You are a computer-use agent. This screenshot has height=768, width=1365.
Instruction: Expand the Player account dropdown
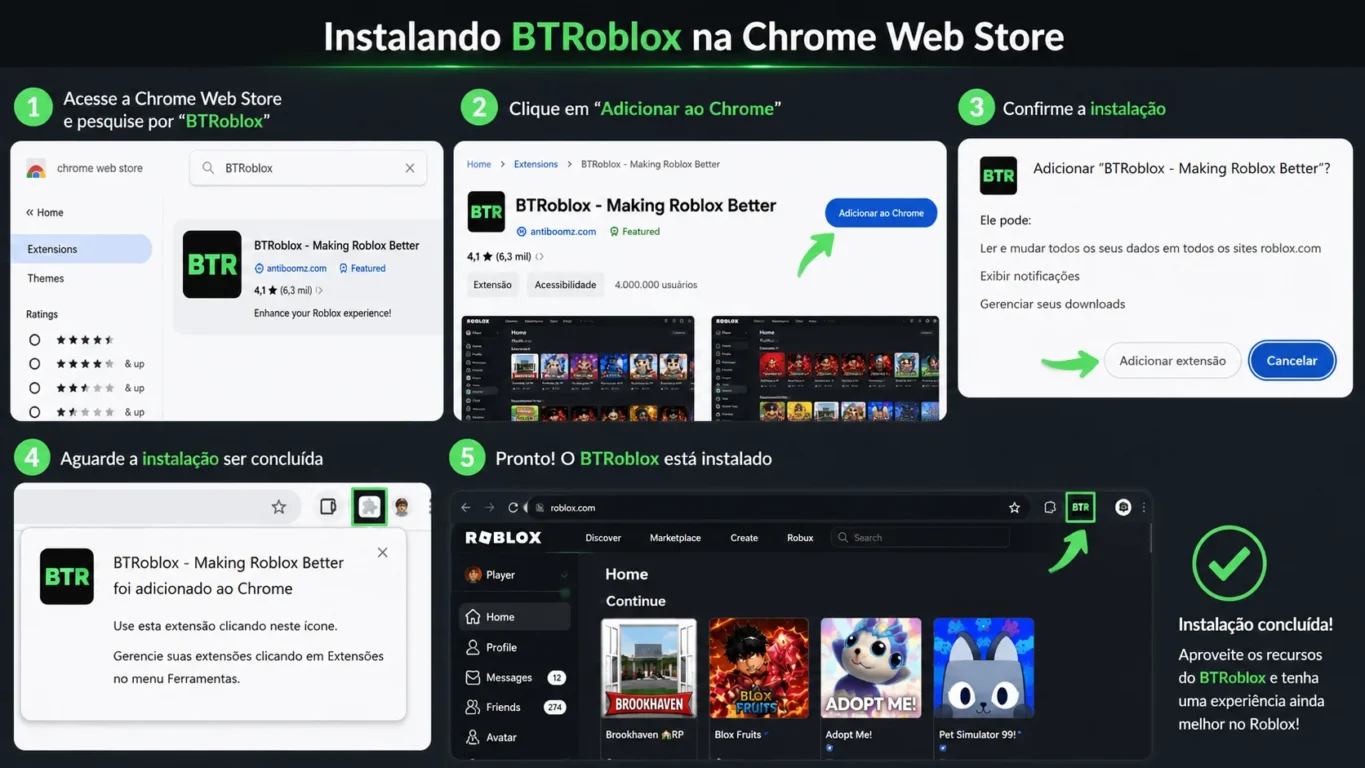tap(564, 575)
